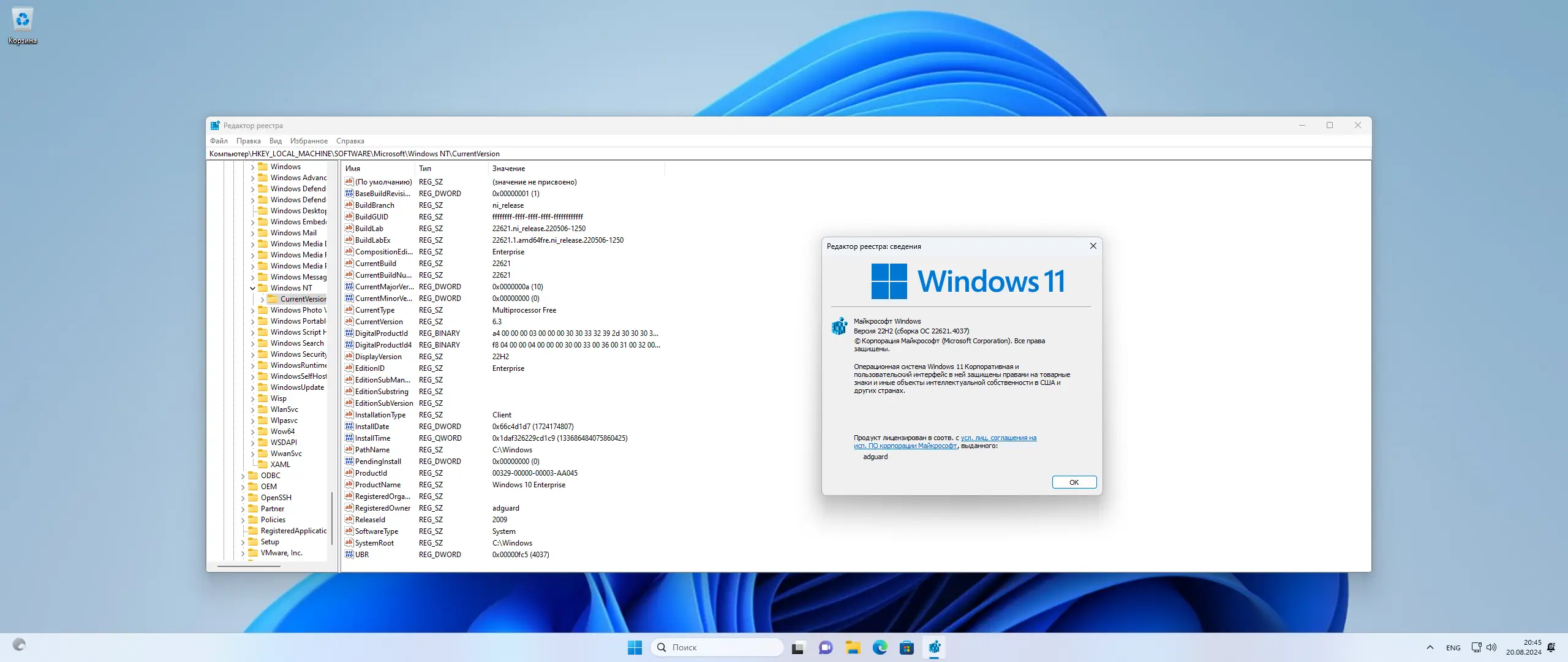Image resolution: width=1568 pixels, height=662 pixels.
Task: Click the registry path address bar
Action: [735, 154]
